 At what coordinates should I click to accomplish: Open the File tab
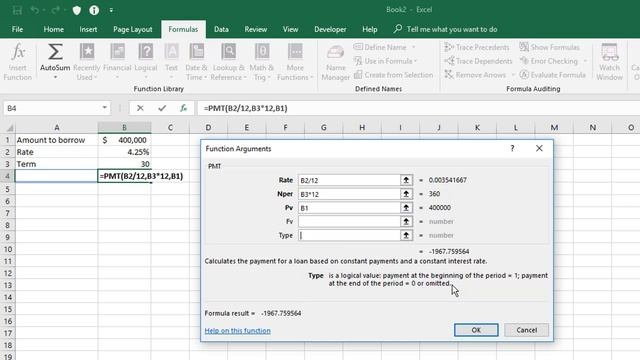18,29
